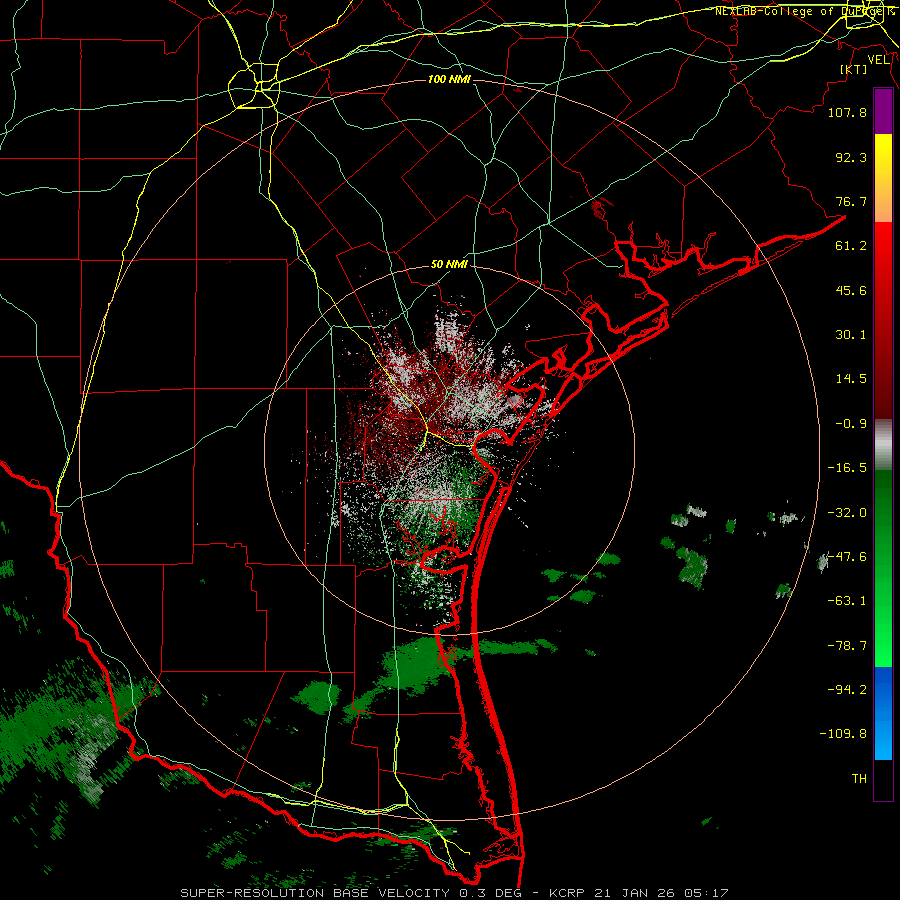Select the 92.3 legend value
The width and height of the screenshot is (900, 900).
[851, 157]
